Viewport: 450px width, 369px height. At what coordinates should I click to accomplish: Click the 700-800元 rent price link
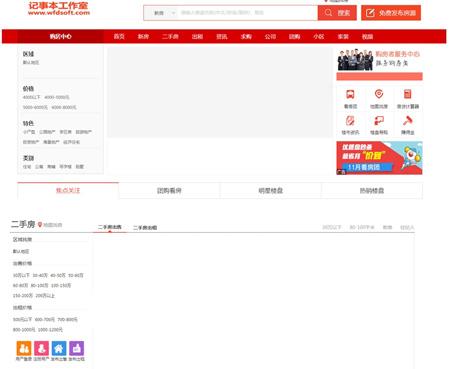tap(67, 319)
